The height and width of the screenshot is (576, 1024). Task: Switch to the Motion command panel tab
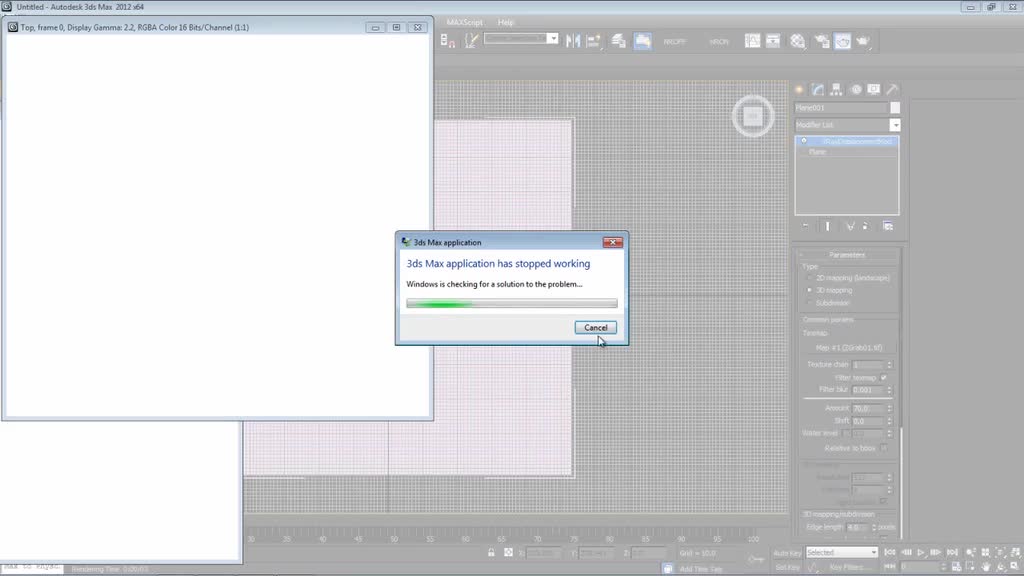[856, 89]
